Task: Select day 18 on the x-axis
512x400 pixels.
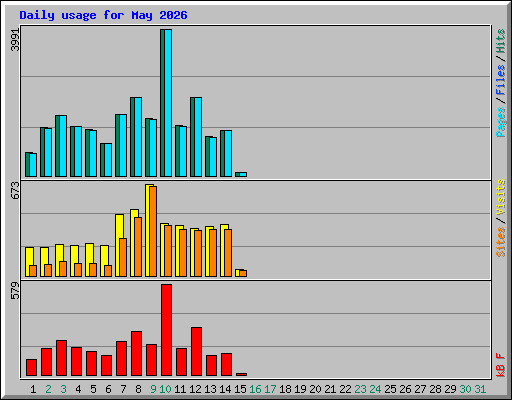Action: (285, 389)
